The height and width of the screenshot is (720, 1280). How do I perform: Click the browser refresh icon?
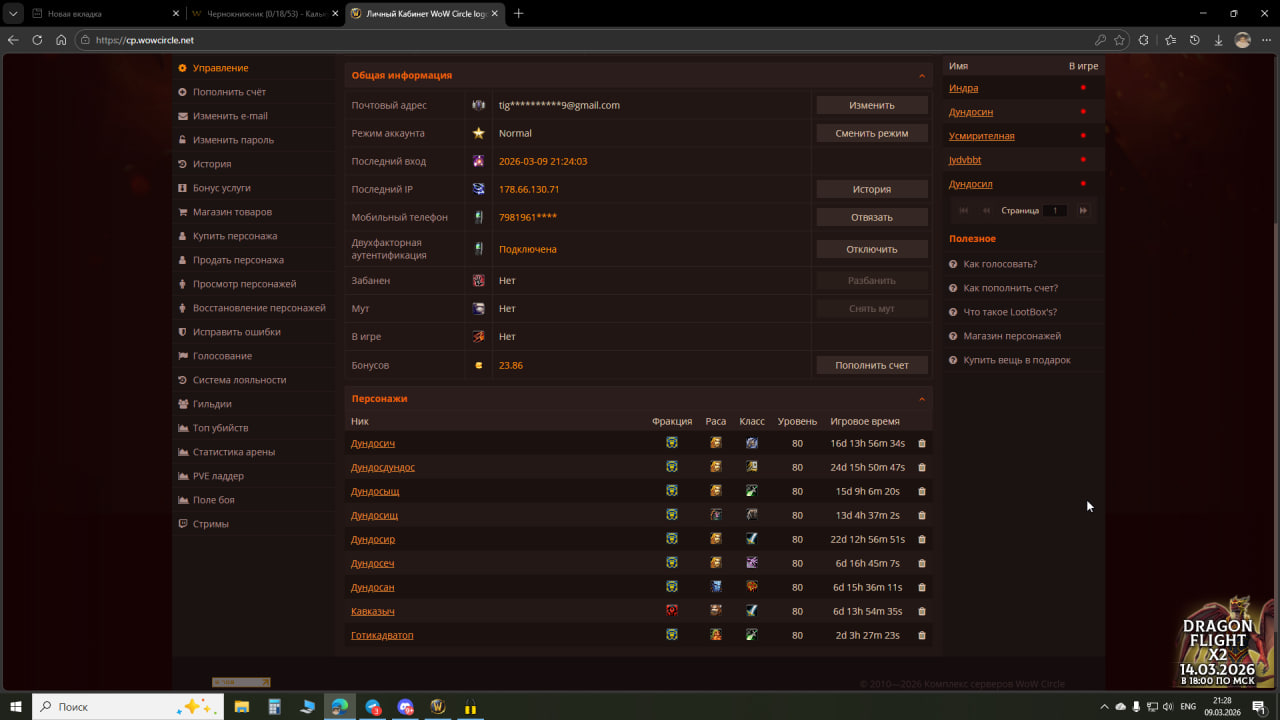(x=37, y=40)
